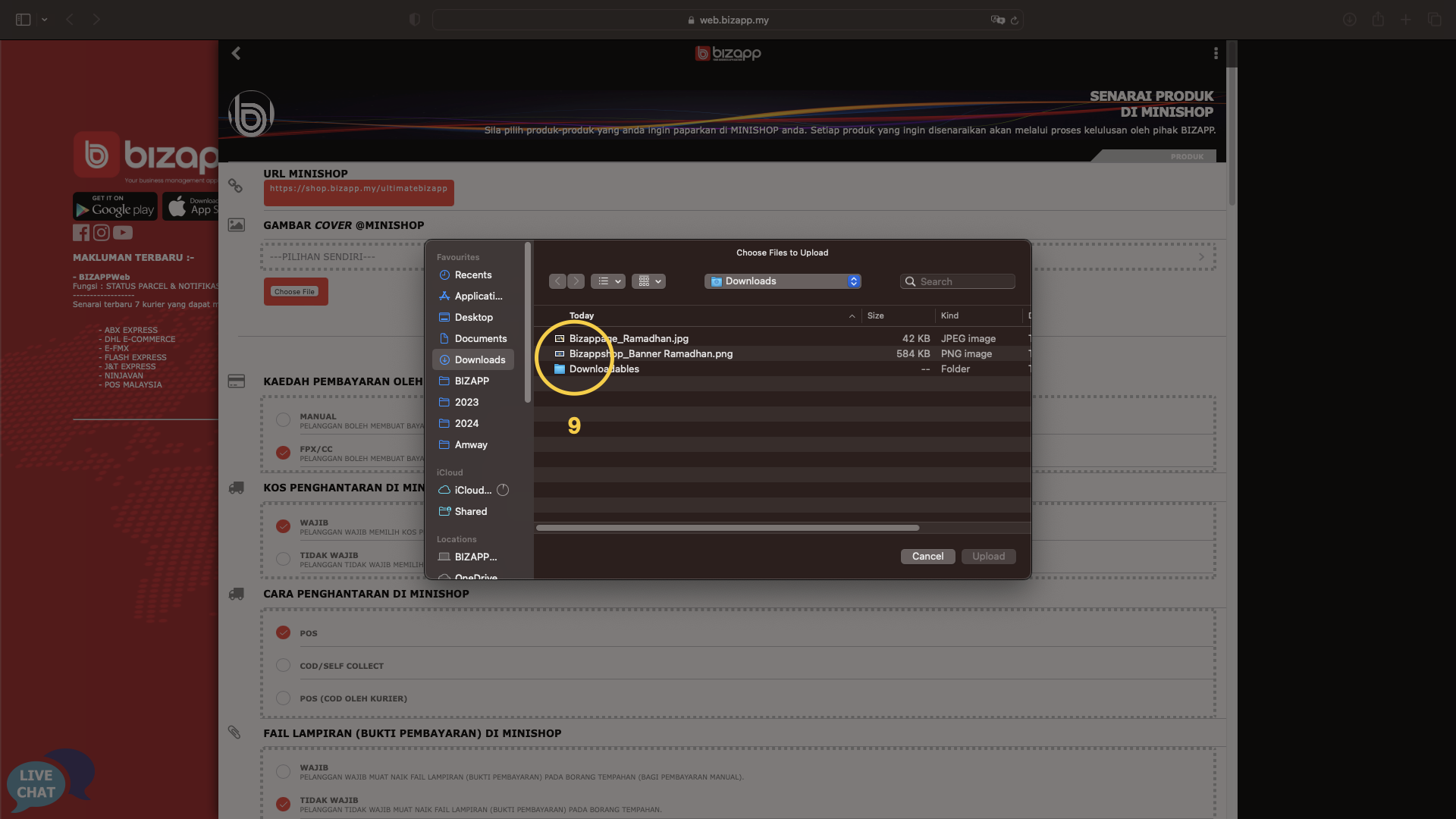Select iCloud Drive in the sidebar
1456x819 pixels.
pyautogui.click(x=473, y=491)
